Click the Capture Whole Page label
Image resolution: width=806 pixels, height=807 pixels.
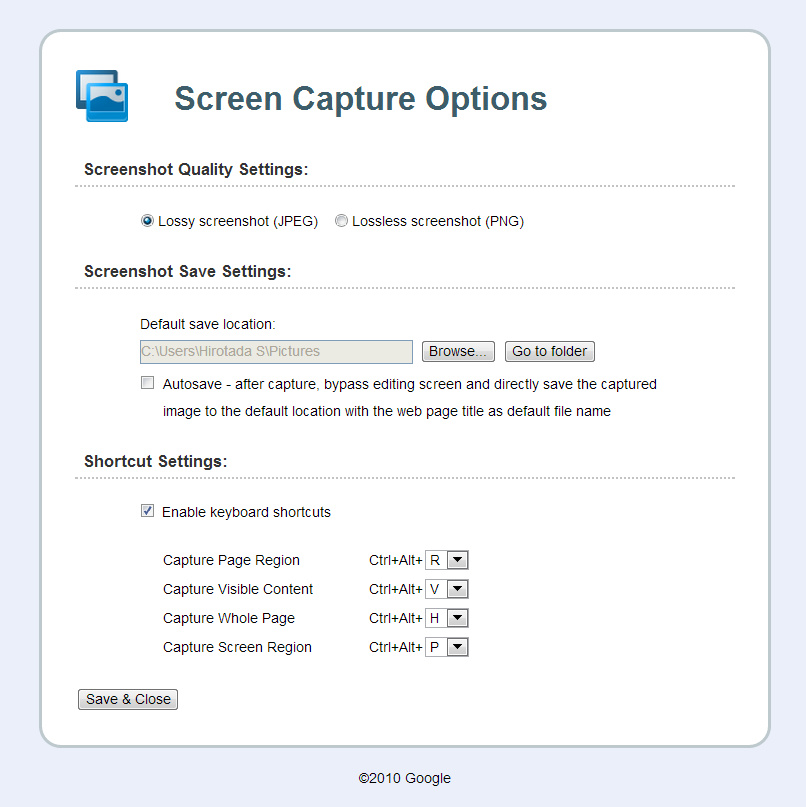tap(229, 618)
